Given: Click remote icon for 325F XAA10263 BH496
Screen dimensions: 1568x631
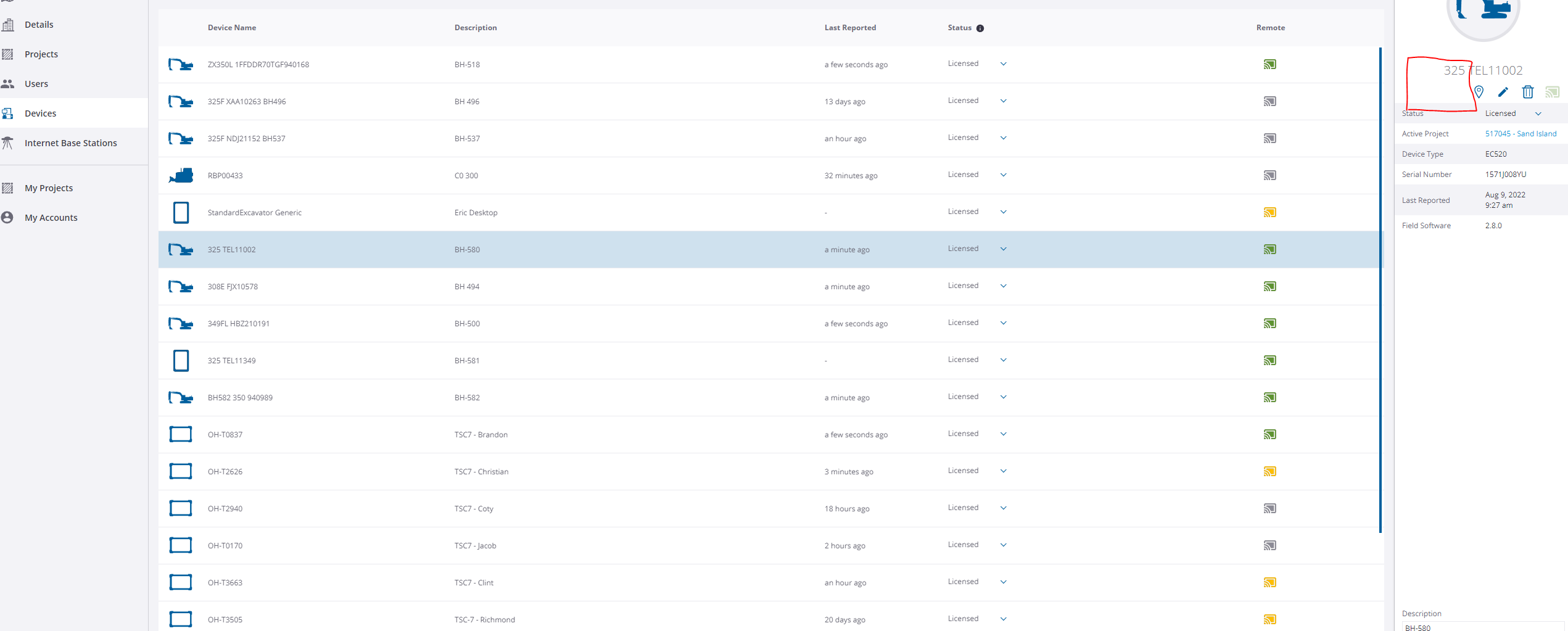Looking at the screenshot, I should pyautogui.click(x=1269, y=101).
